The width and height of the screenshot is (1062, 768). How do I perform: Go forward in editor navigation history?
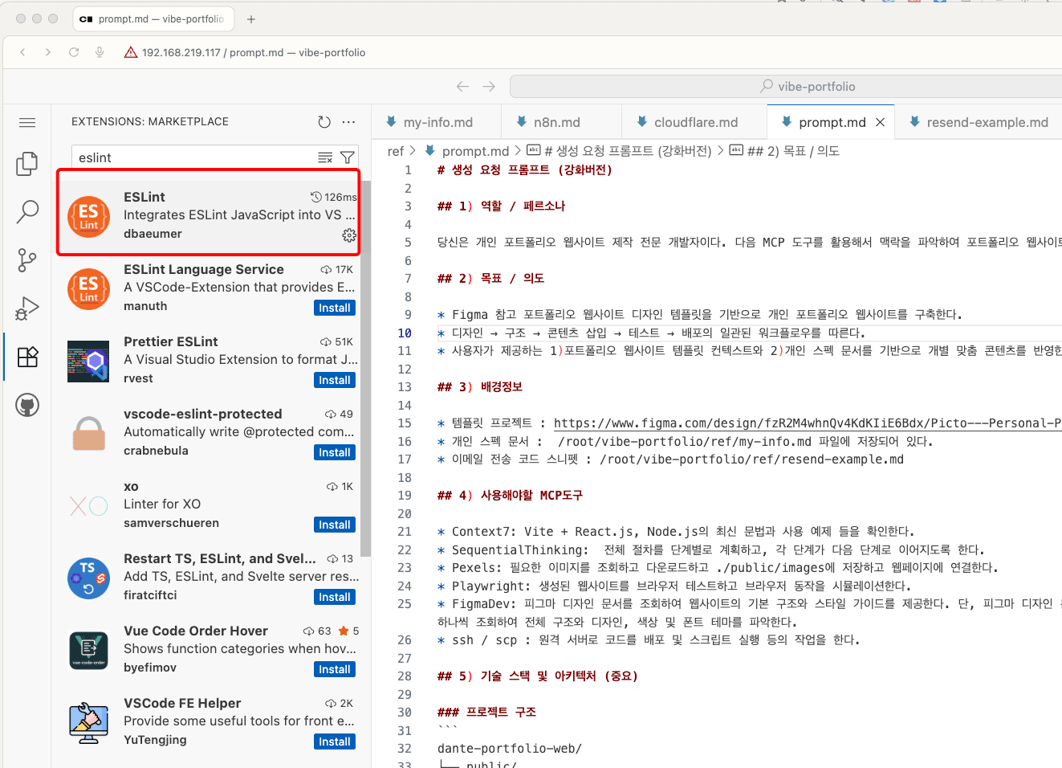coord(489,87)
